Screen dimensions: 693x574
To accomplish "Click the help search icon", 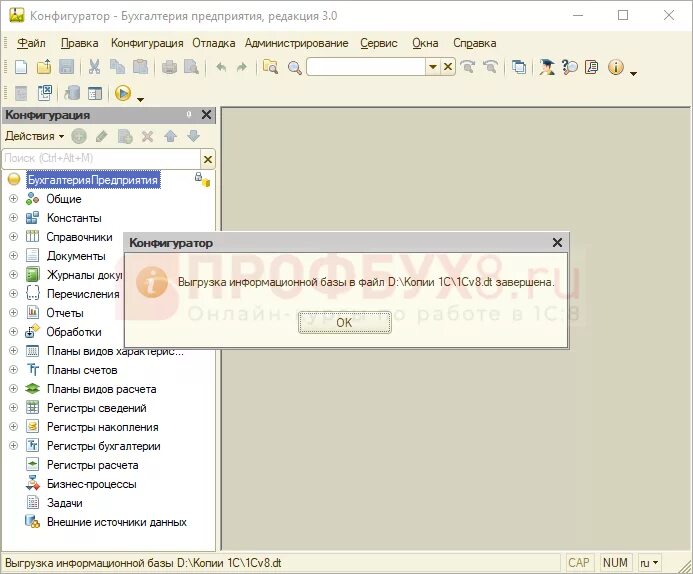I will click(x=570, y=67).
